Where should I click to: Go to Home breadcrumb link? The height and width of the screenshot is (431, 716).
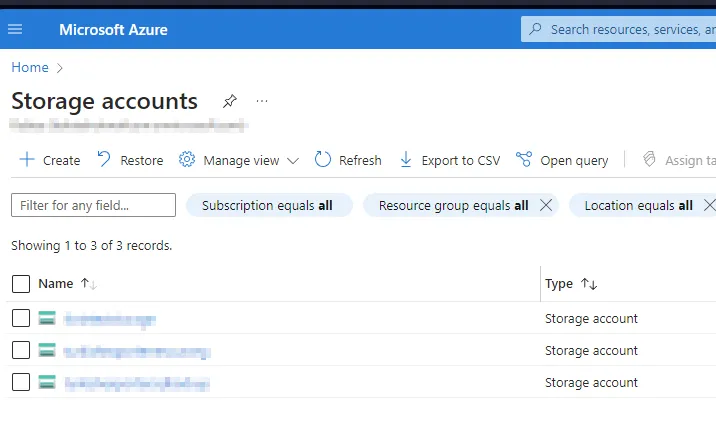29,67
